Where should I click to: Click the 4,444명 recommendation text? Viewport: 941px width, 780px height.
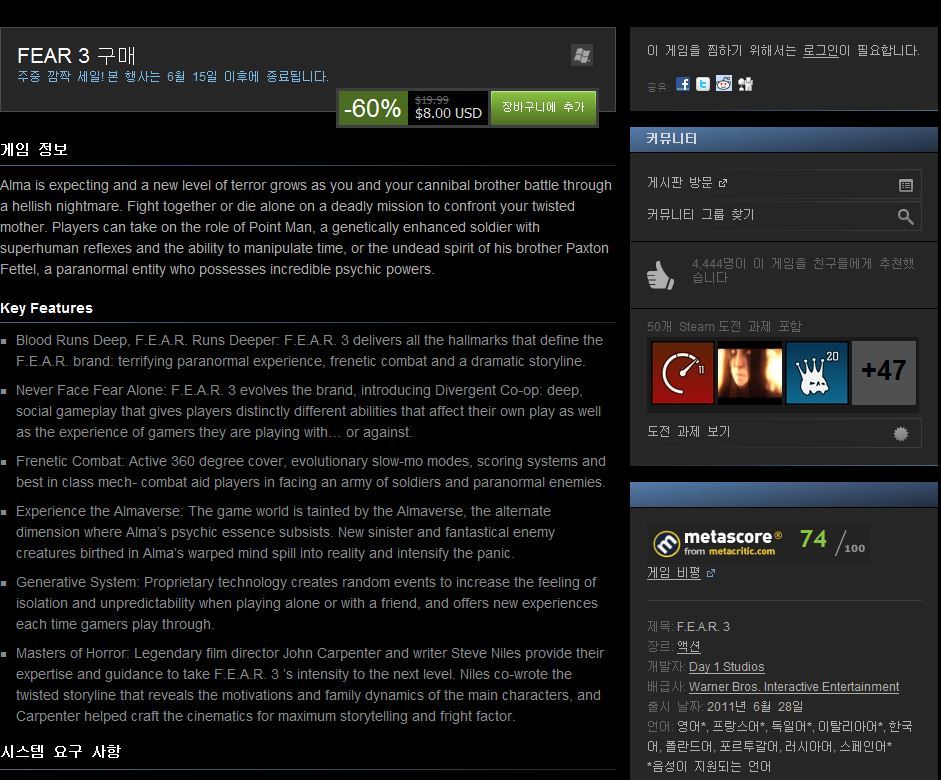point(803,271)
